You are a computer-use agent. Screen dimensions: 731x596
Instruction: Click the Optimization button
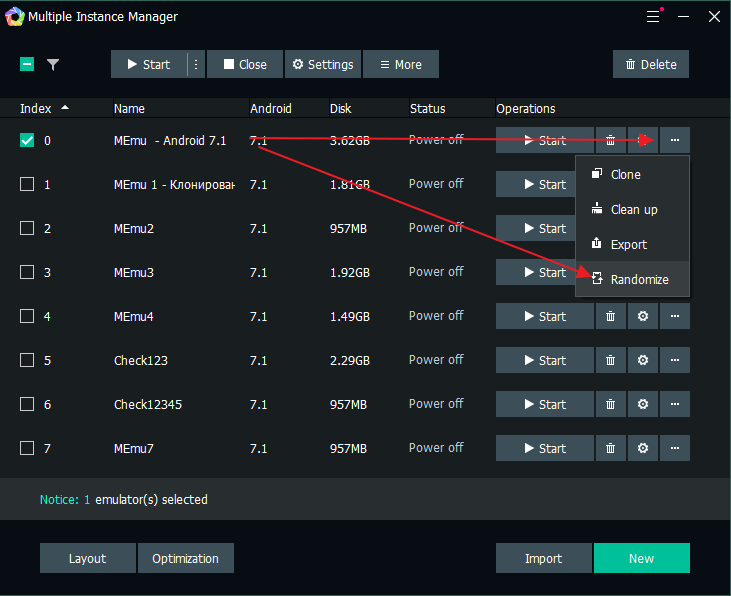tap(186, 558)
